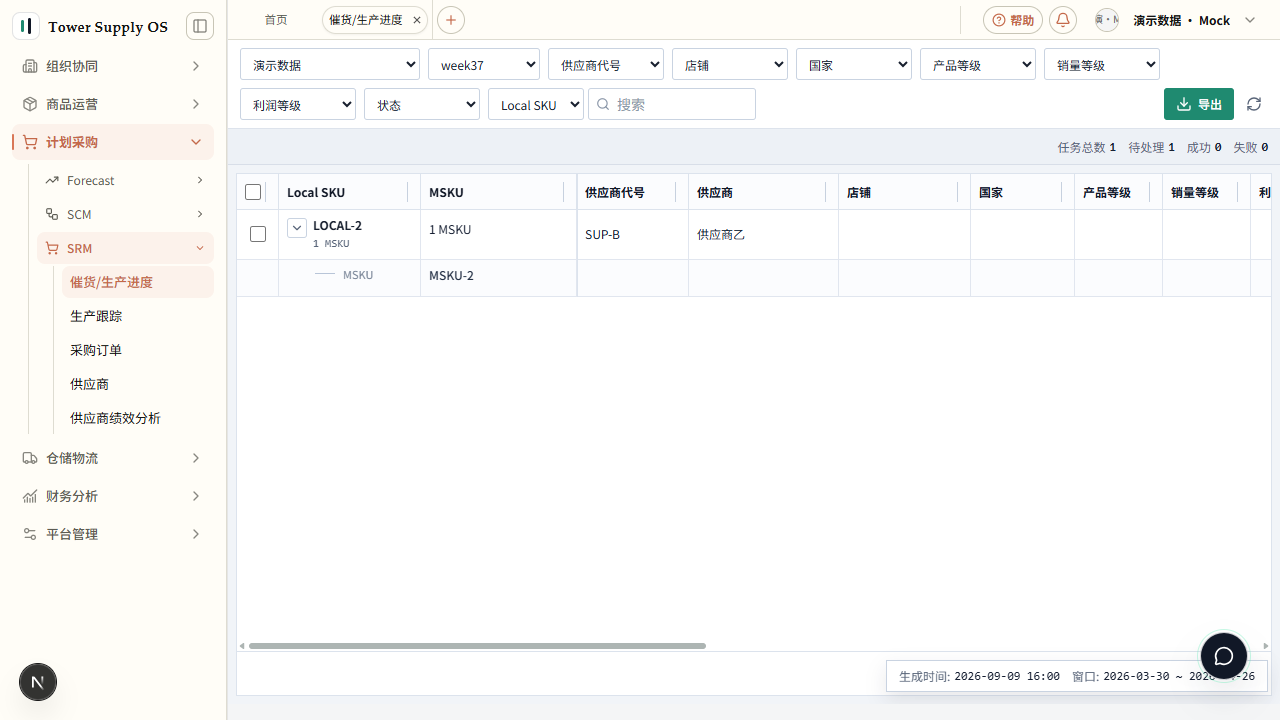This screenshot has width=1280, height=720.
Task: Open the 国家 filter dropdown
Action: coord(854,65)
